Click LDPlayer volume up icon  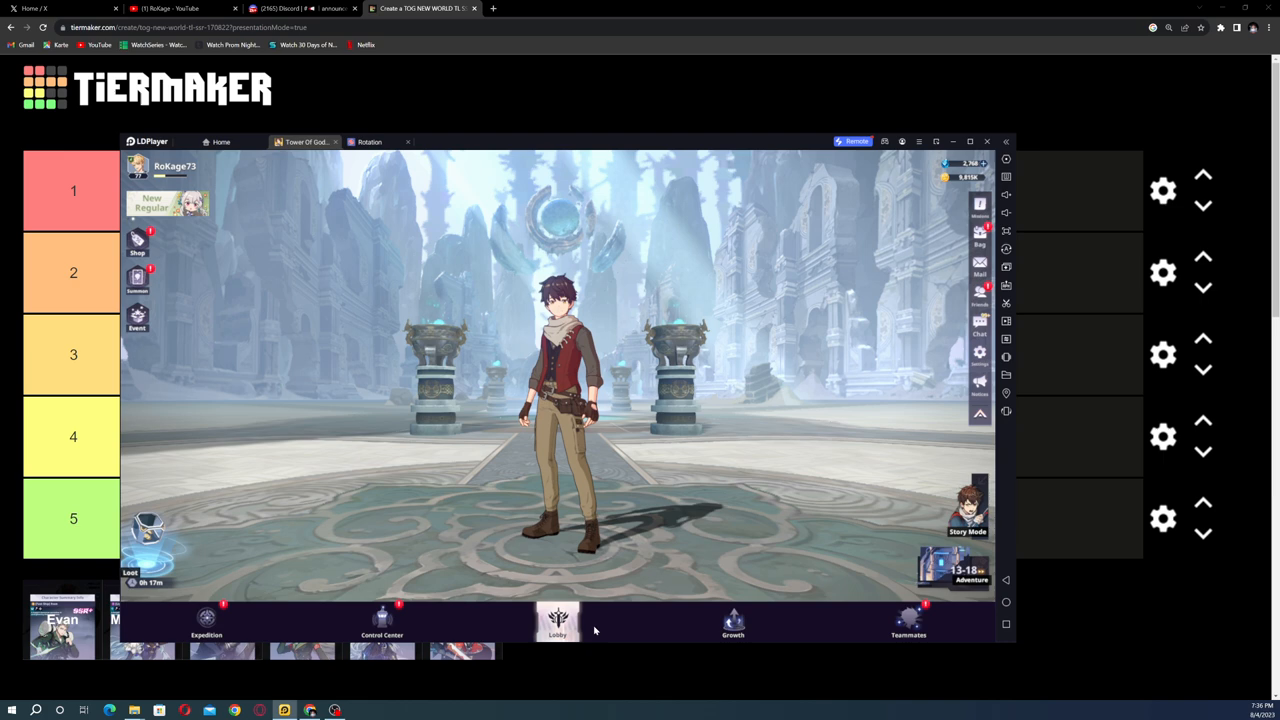pos(1006,195)
